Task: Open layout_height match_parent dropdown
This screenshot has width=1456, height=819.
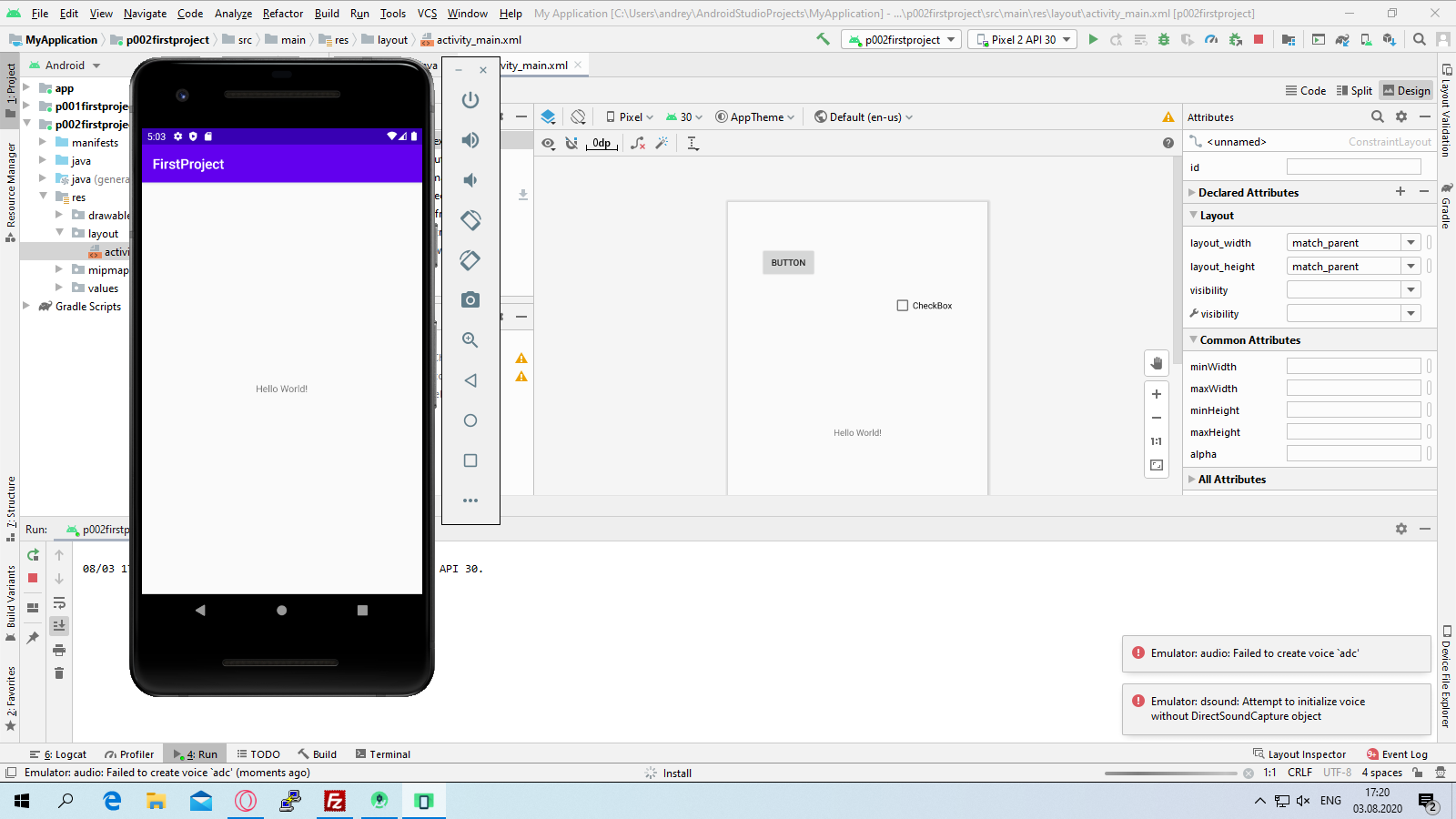Action: 1411,267
